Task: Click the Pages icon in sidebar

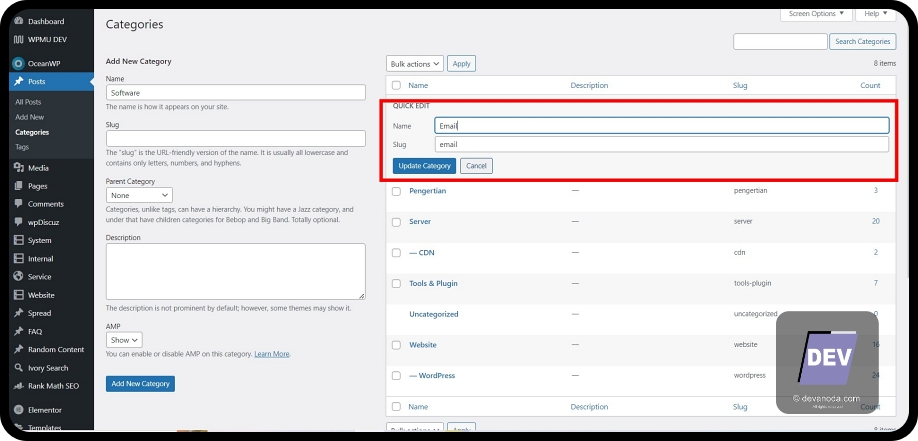Action: [x=18, y=186]
